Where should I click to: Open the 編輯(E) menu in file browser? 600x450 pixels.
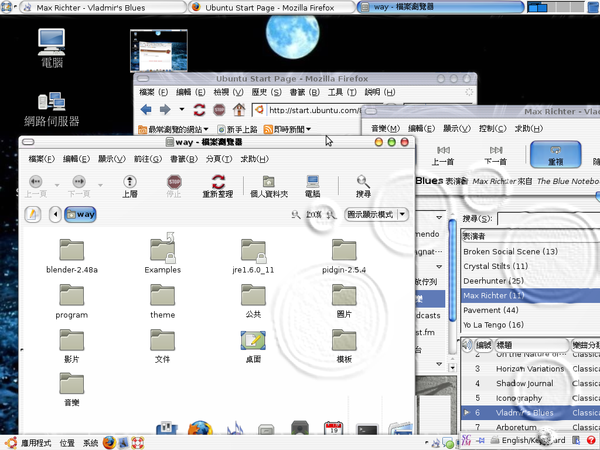76,159
